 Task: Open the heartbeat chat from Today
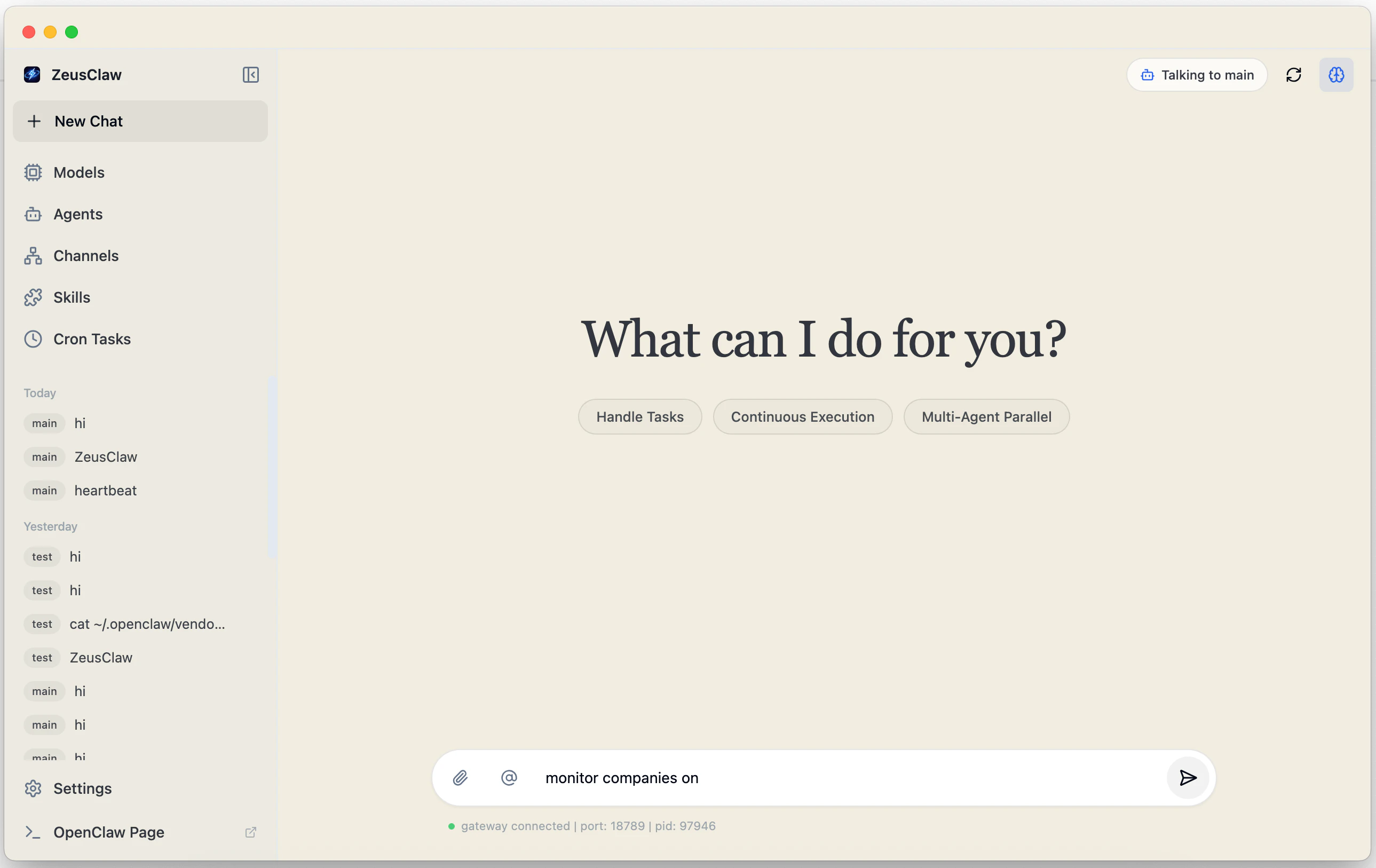click(105, 490)
